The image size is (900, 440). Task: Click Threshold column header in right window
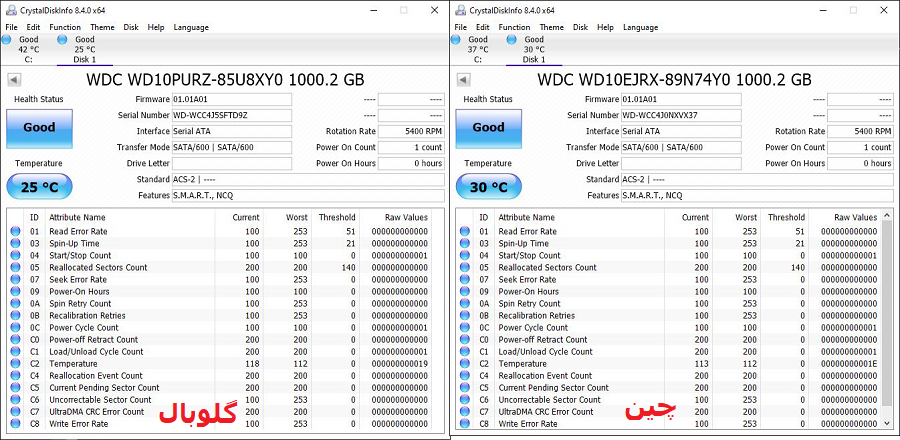coord(786,217)
